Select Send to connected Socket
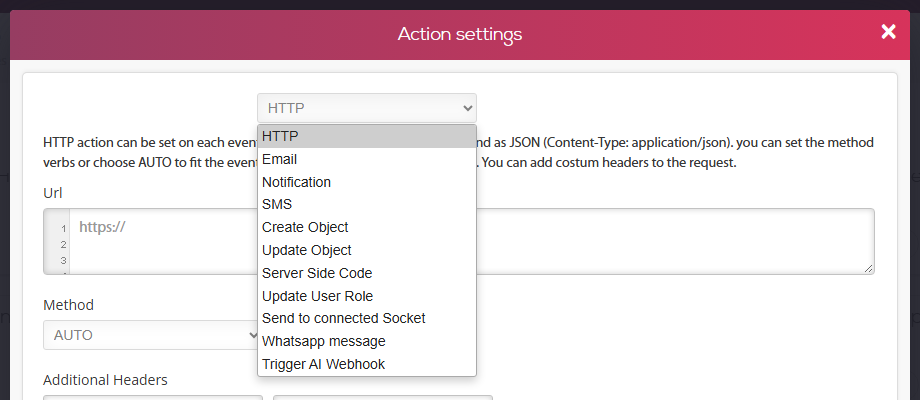The image size is (920, 400). tap(367, 318)
